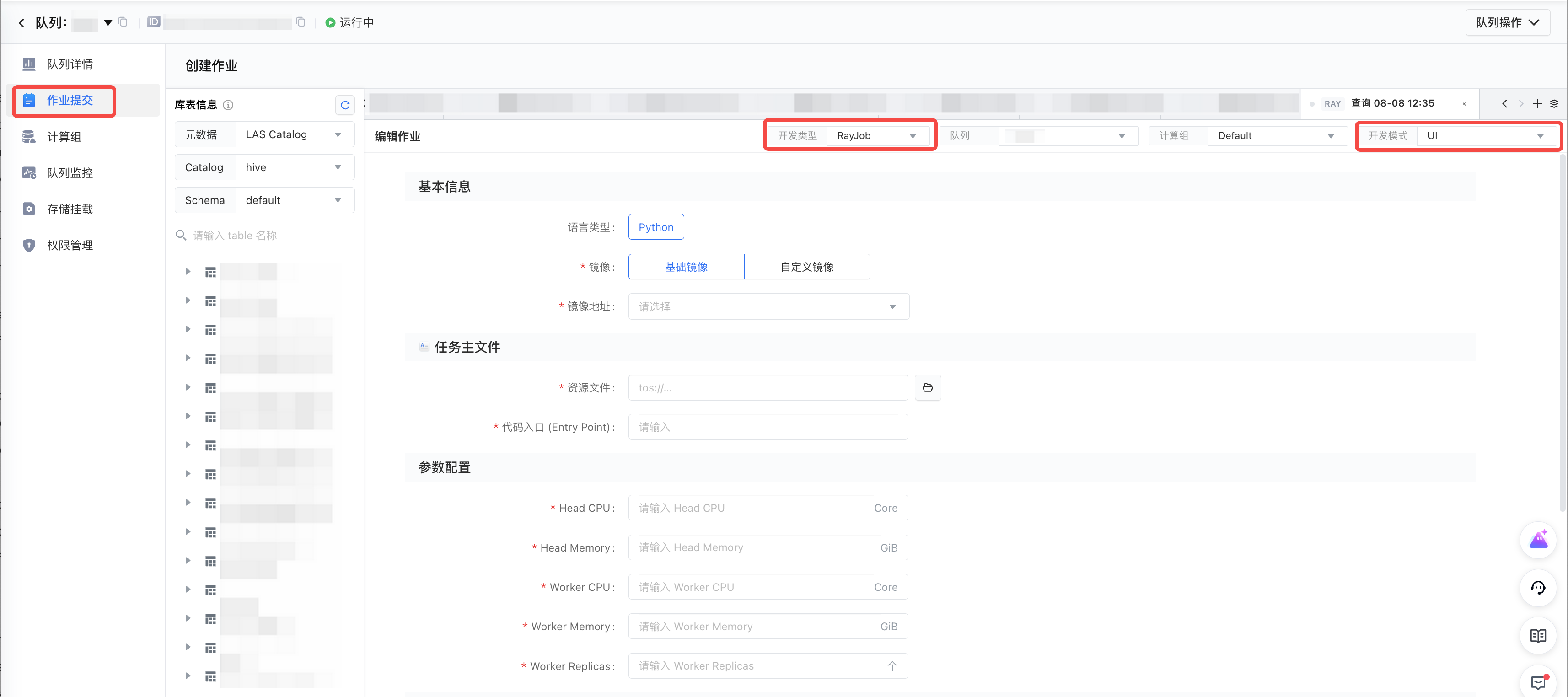
Task: Open the 队列操作 button menu
Action: point(1507,22)
